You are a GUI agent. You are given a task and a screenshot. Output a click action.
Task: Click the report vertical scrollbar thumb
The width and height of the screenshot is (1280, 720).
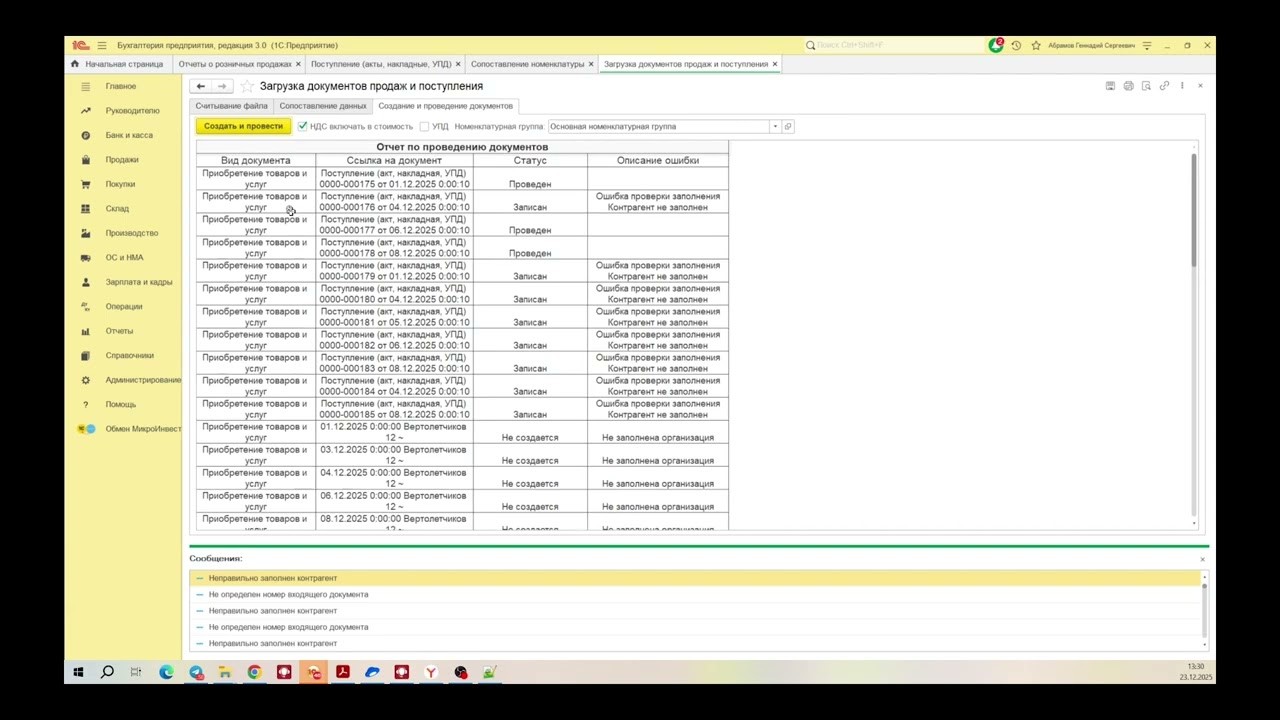pyautogui.click(x=1194, y=210)
